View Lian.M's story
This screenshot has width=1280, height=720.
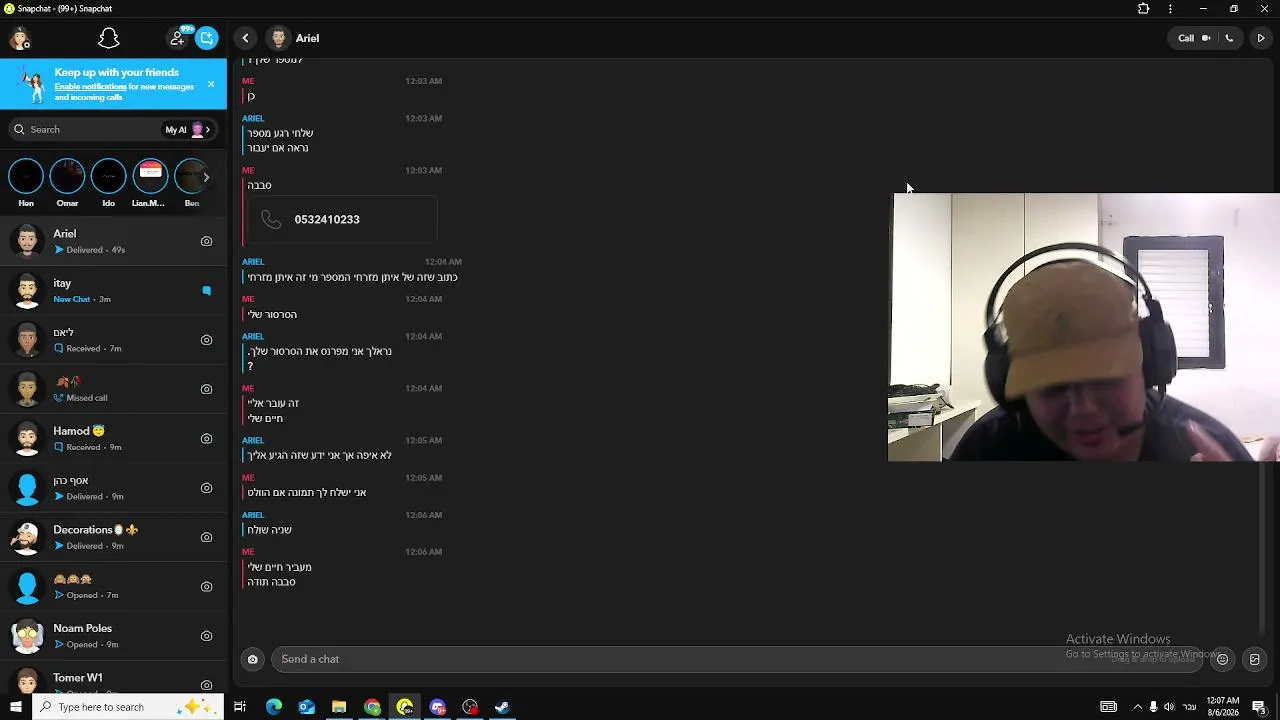(x=149, y=183)
